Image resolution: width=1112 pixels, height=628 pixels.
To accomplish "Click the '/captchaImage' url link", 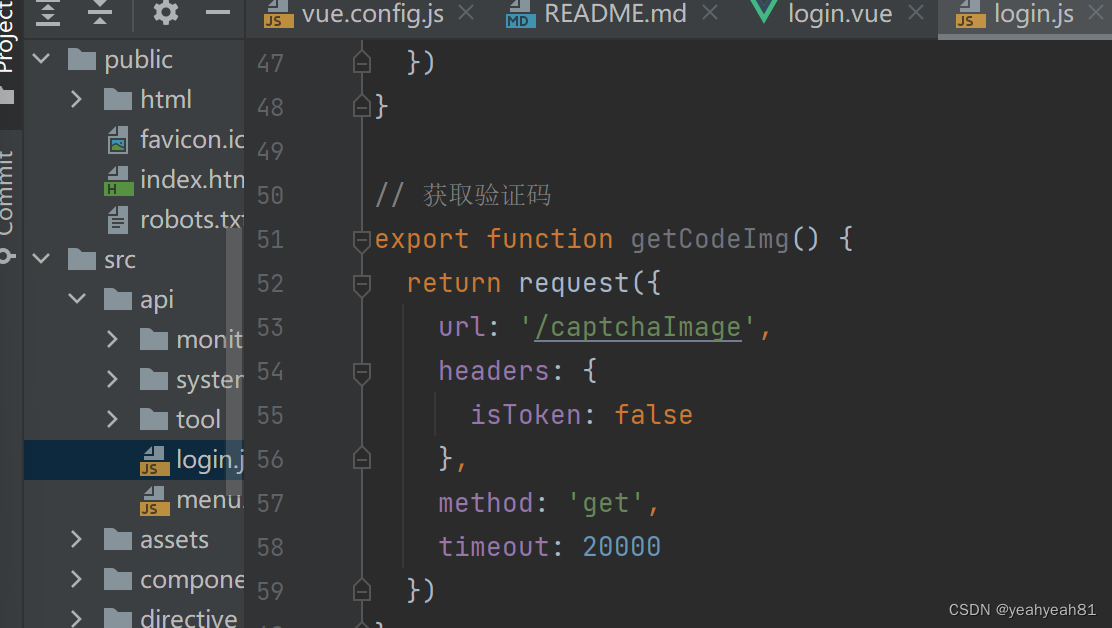I will [638, 327].
